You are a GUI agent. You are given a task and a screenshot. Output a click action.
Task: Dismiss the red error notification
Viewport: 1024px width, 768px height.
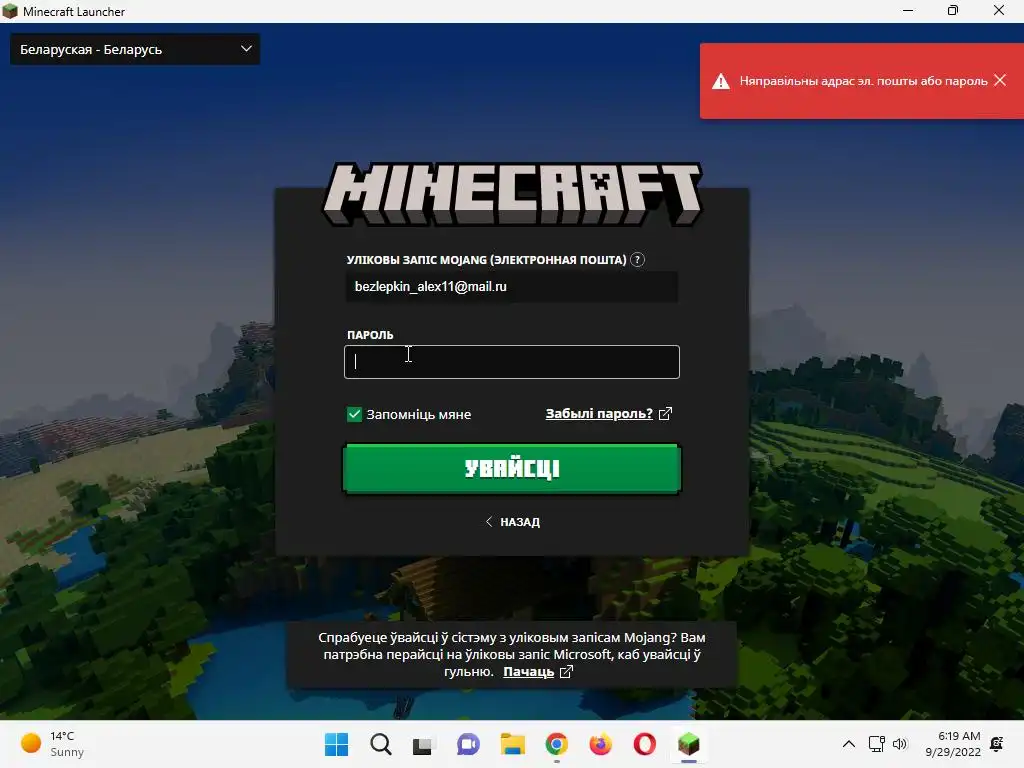coord(1000,80)
